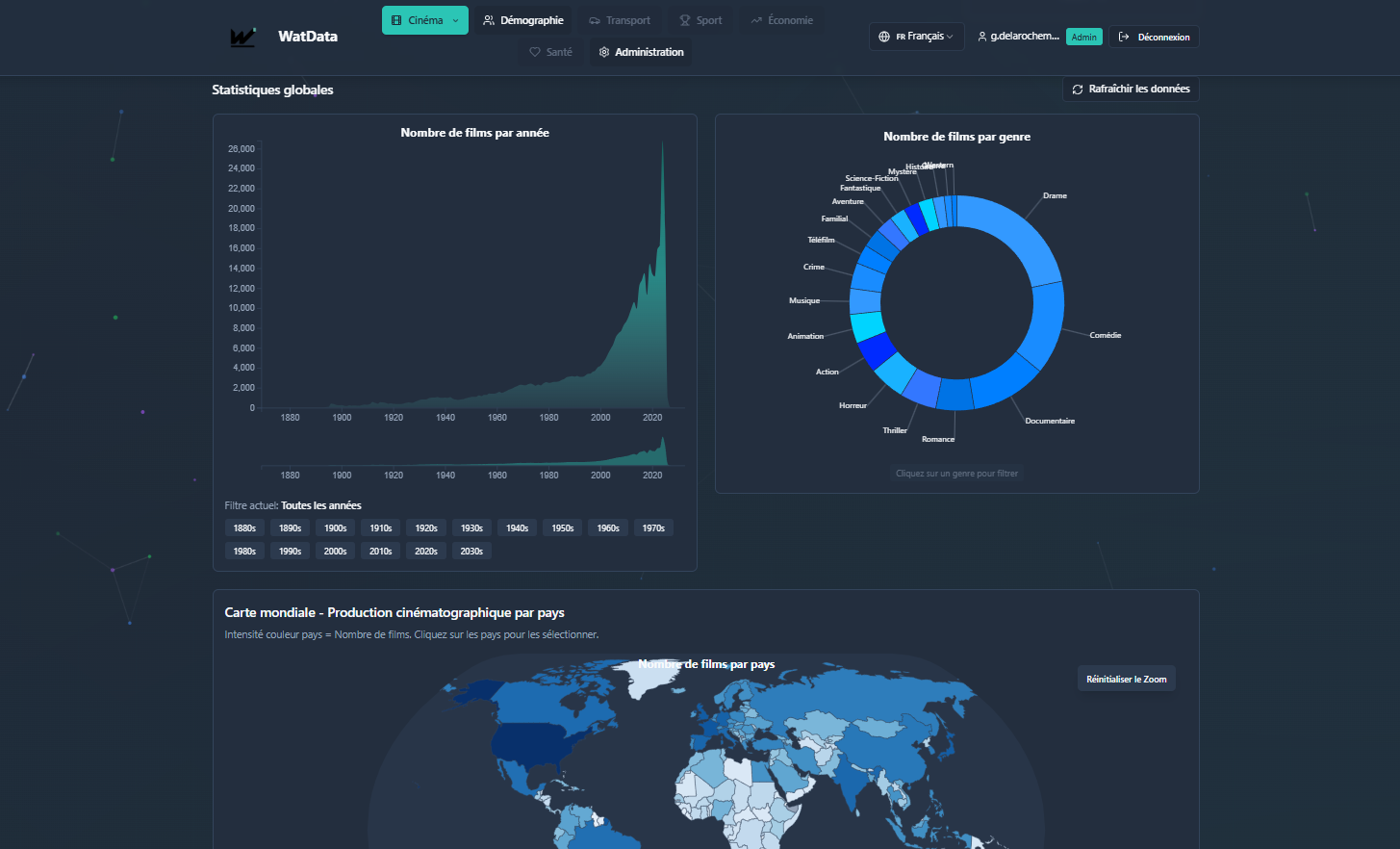Screen dimensions: 1400x849
Task: Click the Romance genre label
Action: pos(938,439)
